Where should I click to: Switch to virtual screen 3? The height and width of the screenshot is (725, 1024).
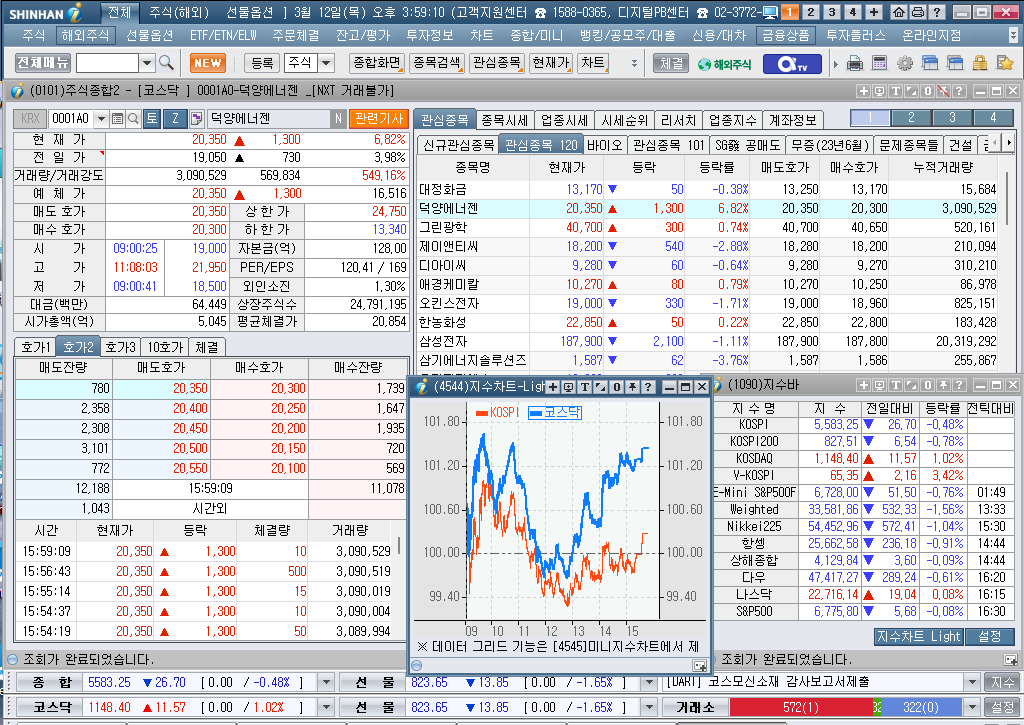(x=831, y=12)
